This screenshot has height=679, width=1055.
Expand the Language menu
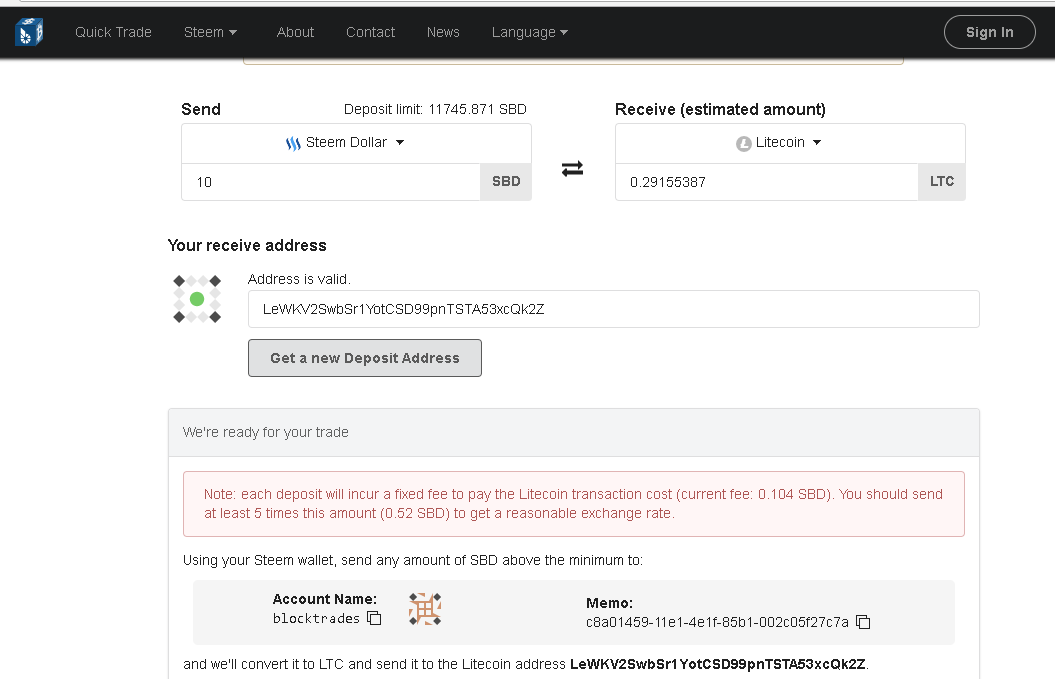(x=529, y=32)
